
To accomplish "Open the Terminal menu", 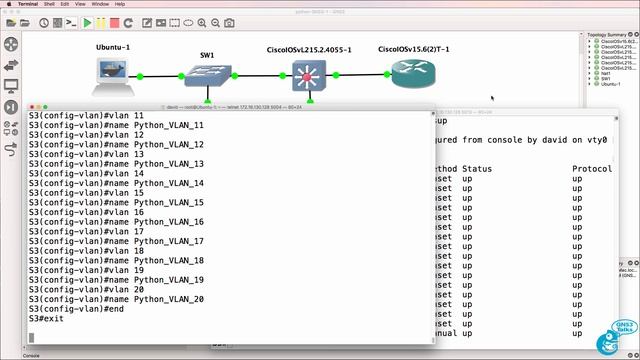I will [28, 4].
